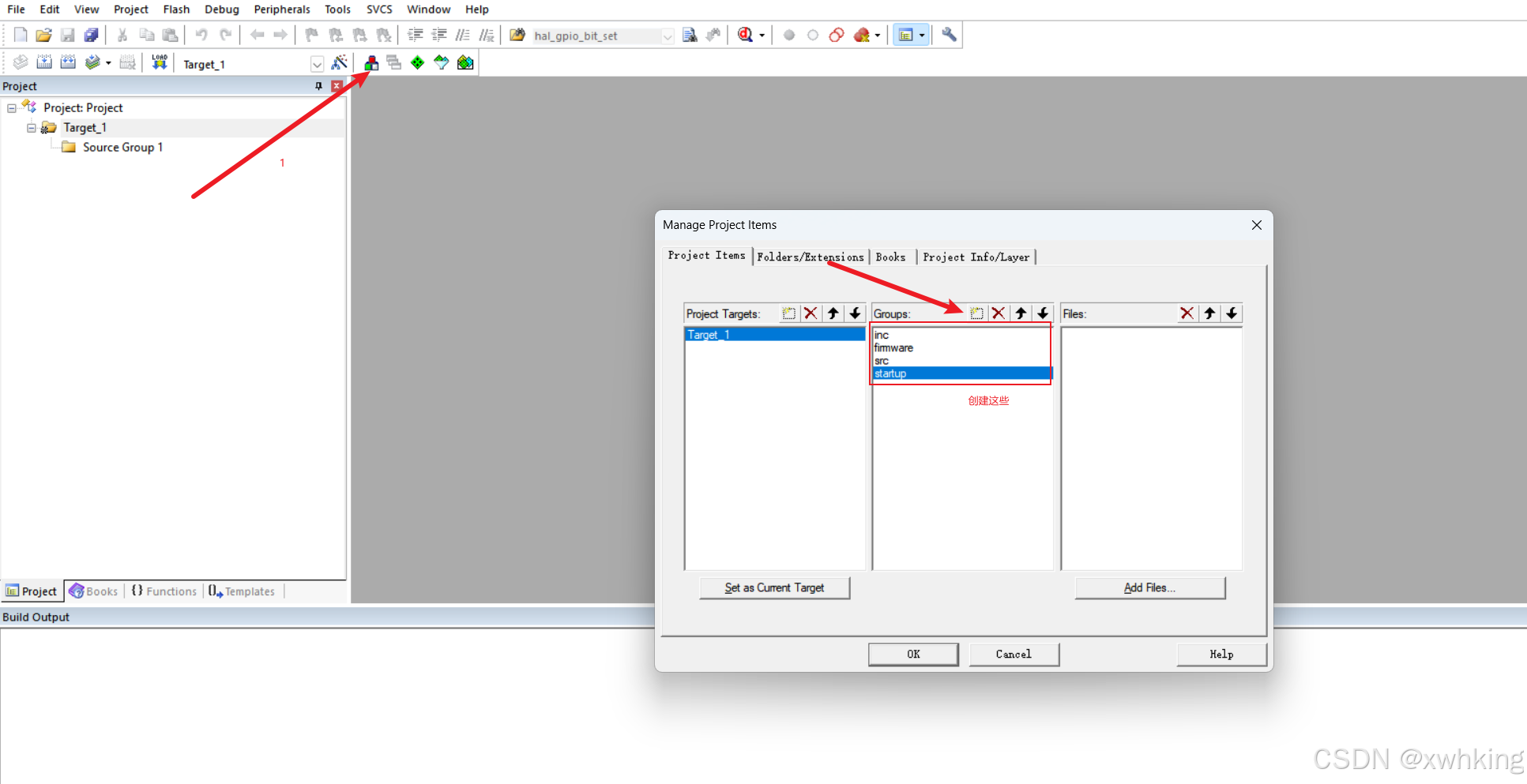Open the batch build dropdown arrow

point(108,63)
